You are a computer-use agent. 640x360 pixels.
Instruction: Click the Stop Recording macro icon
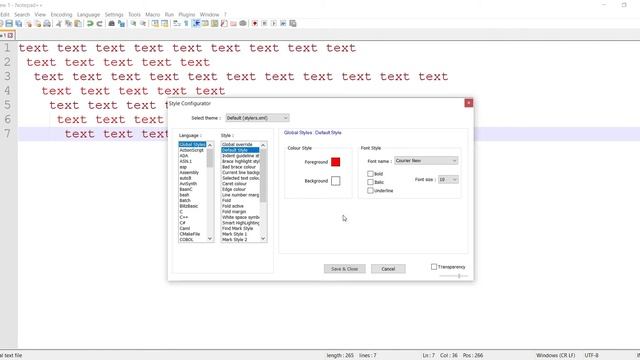[x=264, y=24]
